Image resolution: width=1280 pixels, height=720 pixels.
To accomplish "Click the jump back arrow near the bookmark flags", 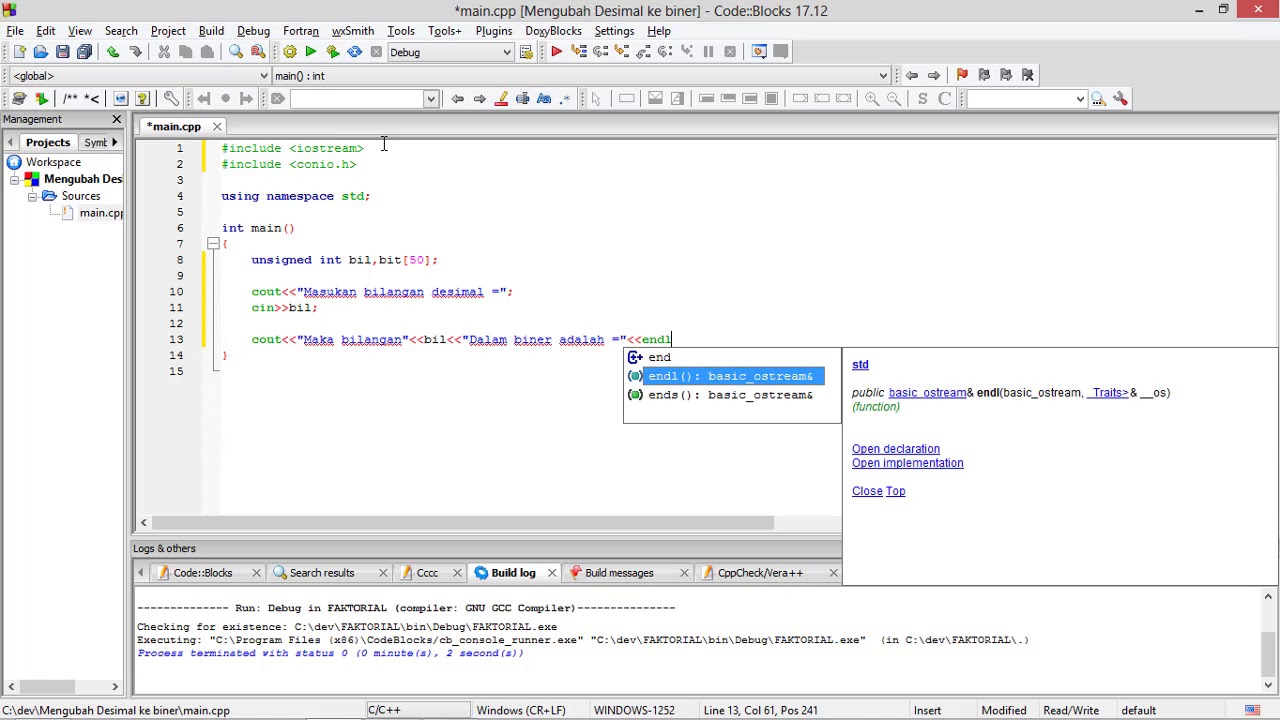I will [912, 75].
